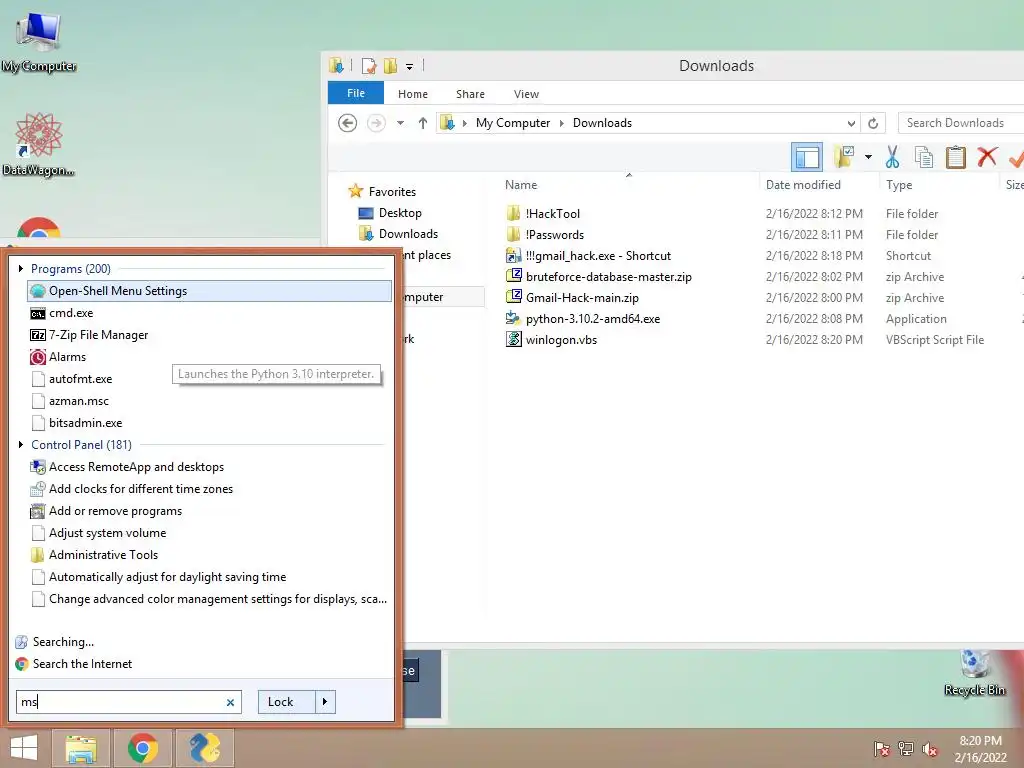Select the winlogon.vbs script file
The height and width of the screenshot is (768, 1024).
561,340
